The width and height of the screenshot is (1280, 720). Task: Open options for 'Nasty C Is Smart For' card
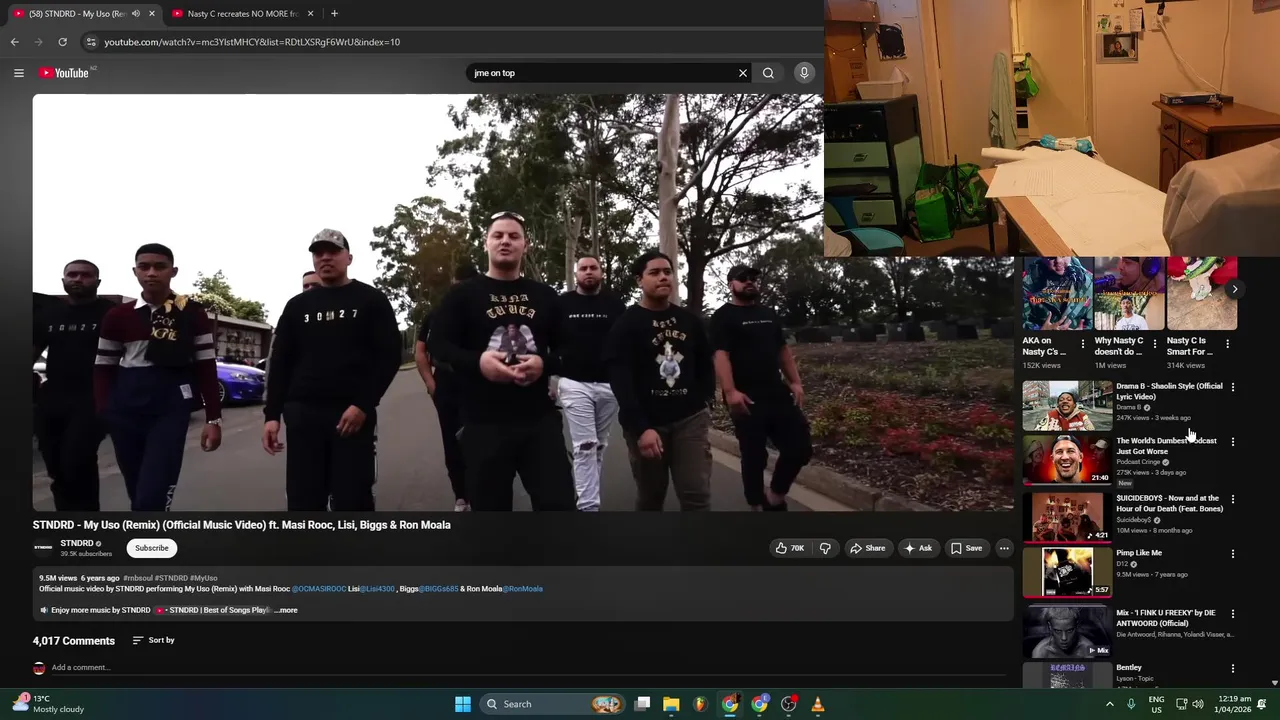point(1227,344)
